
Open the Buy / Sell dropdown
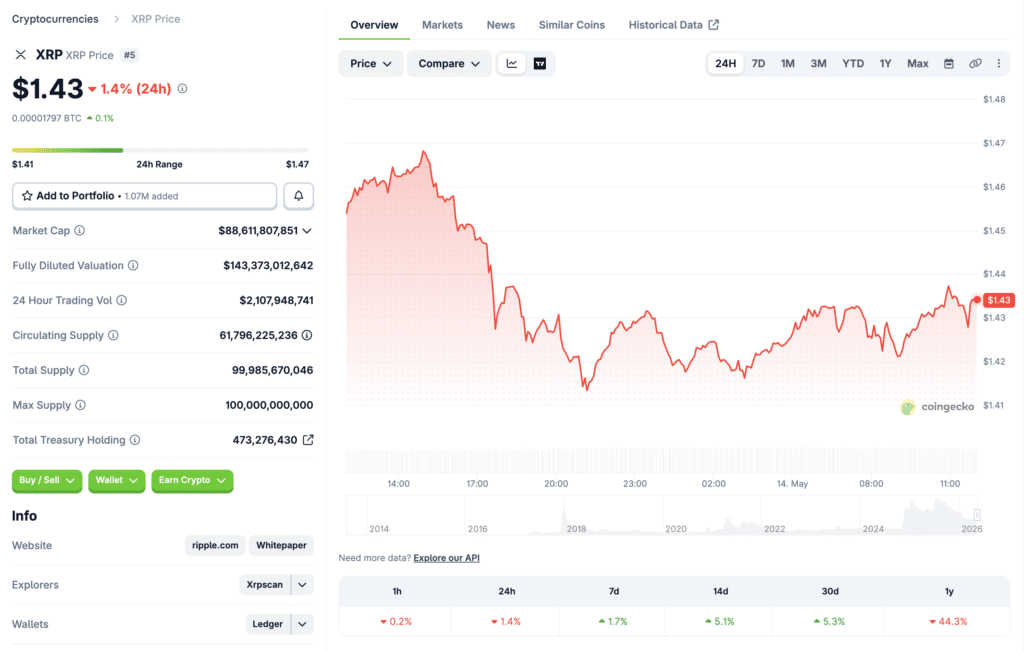(x=47, y=480)
